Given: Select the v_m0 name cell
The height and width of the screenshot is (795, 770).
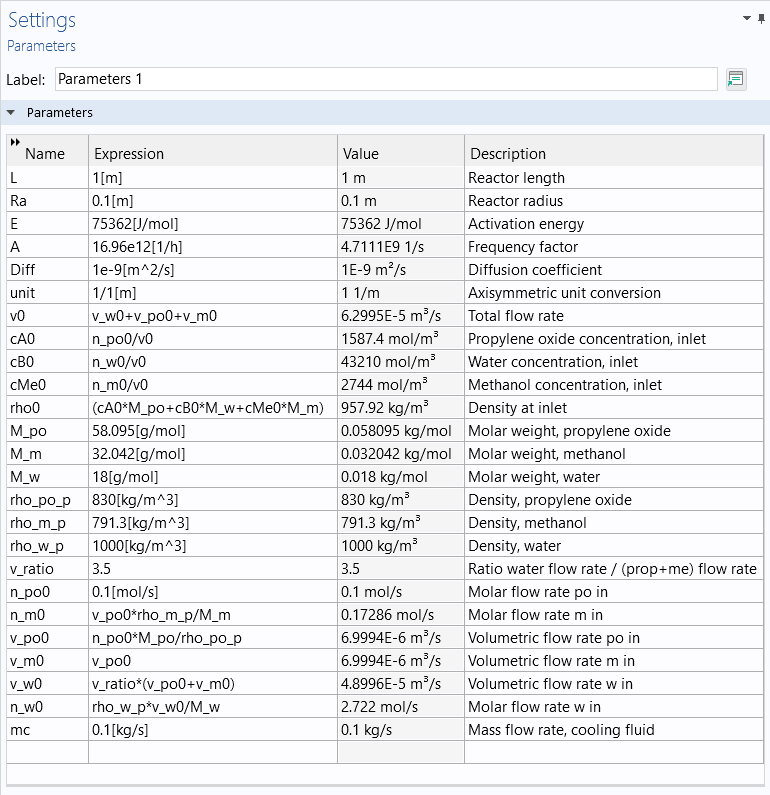Looking at the screenshot, I should (48, 661).
